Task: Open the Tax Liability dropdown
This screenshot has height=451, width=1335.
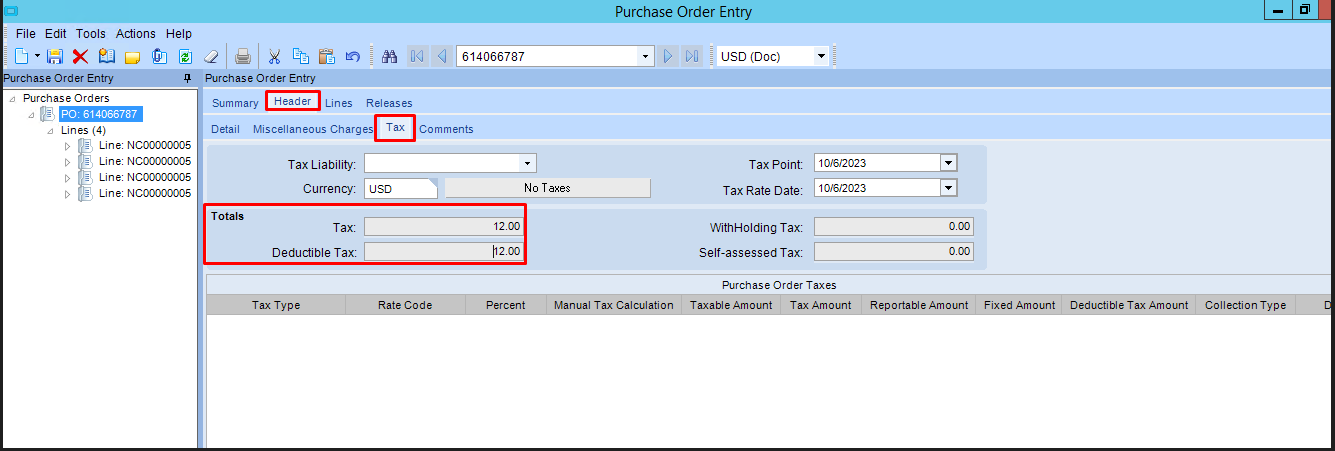Action: [x=527, y=163]
